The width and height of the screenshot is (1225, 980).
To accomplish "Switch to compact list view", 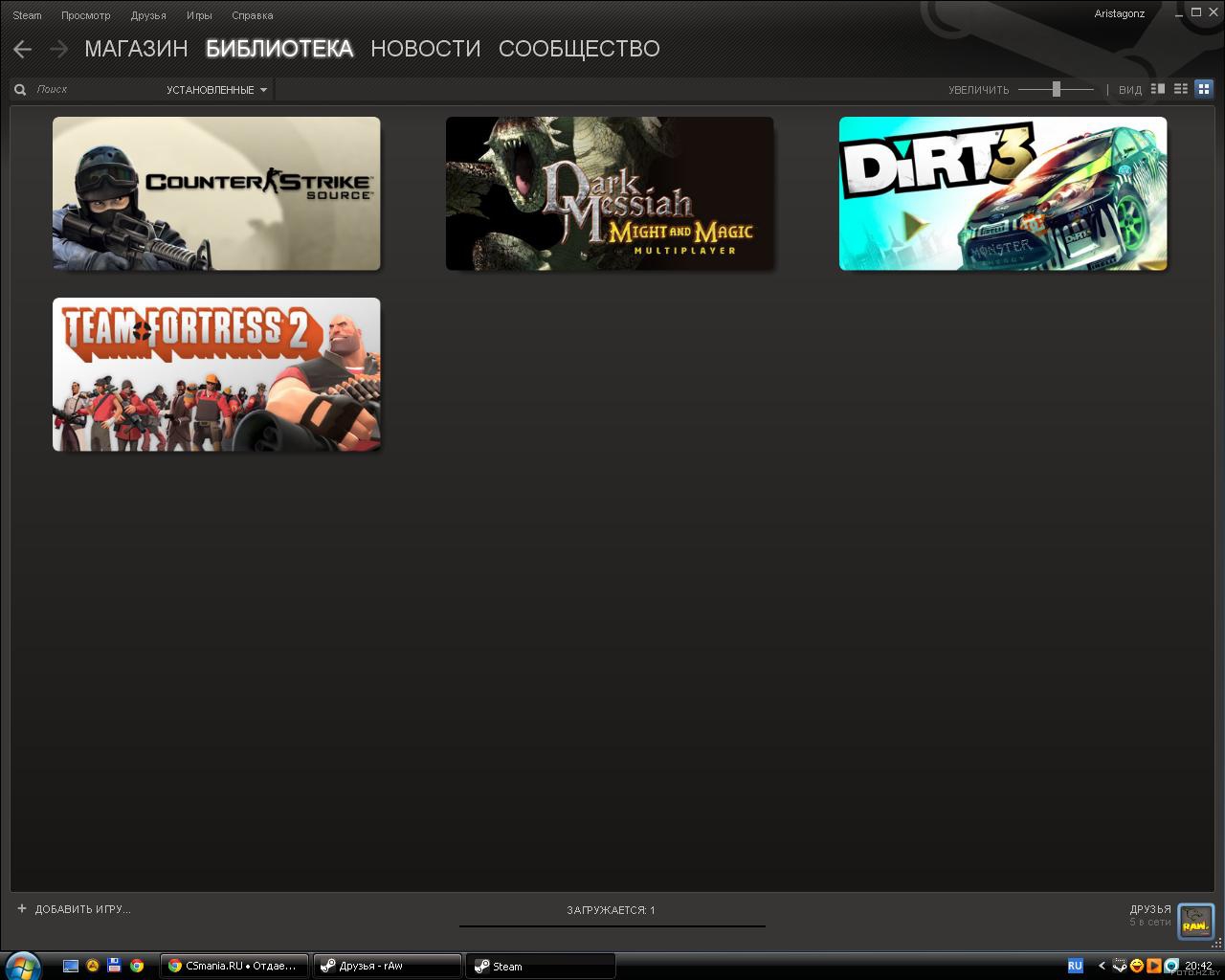I will coord(1181,89).
